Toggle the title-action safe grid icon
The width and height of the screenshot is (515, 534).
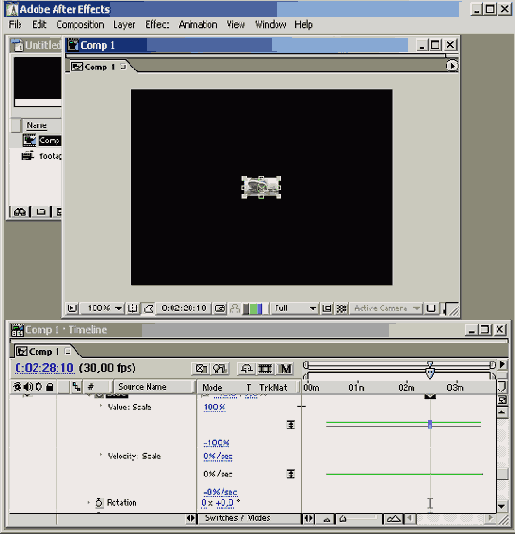point(132,309)
